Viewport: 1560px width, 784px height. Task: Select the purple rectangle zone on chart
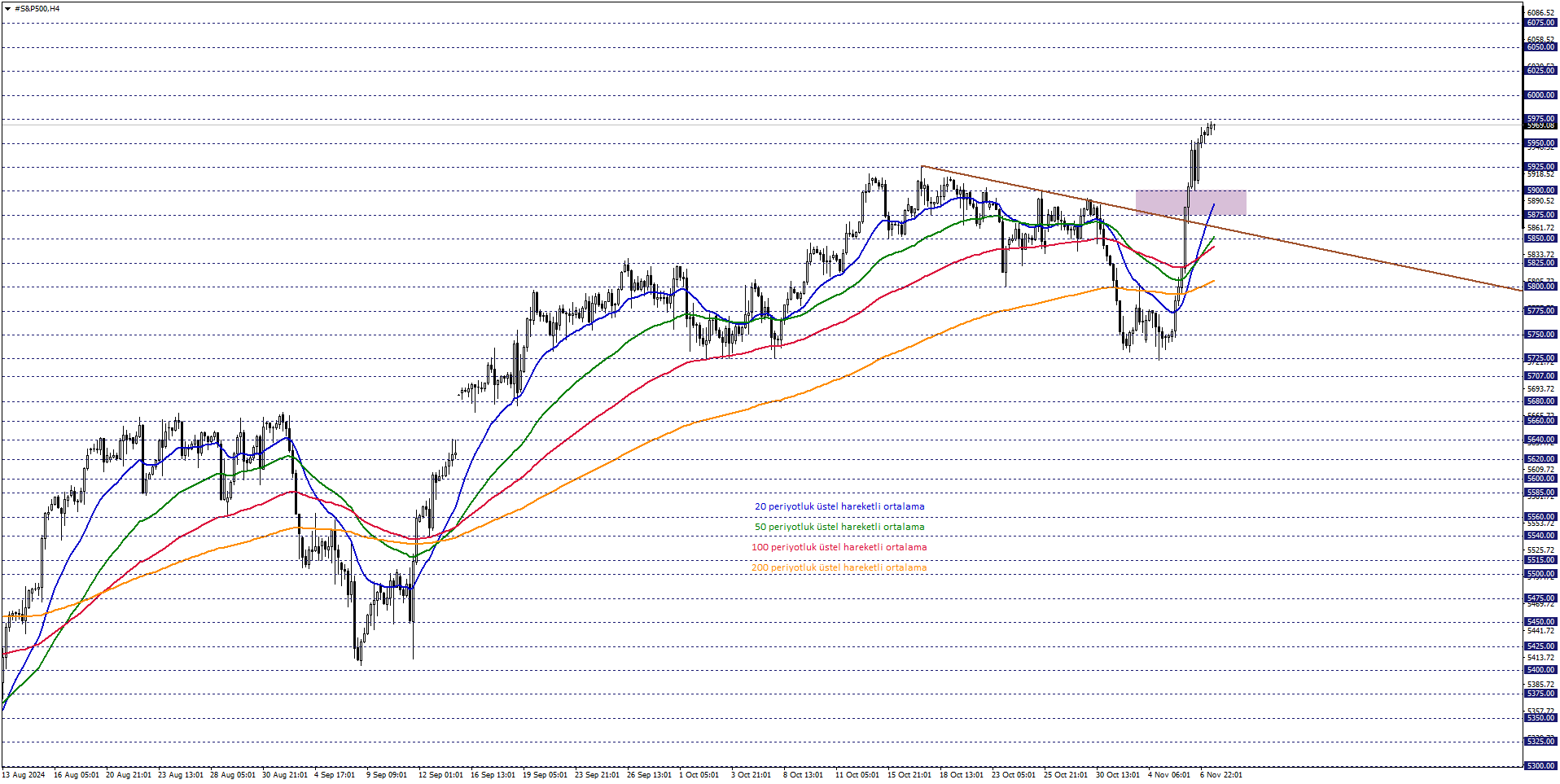[x=1190, y=203]
